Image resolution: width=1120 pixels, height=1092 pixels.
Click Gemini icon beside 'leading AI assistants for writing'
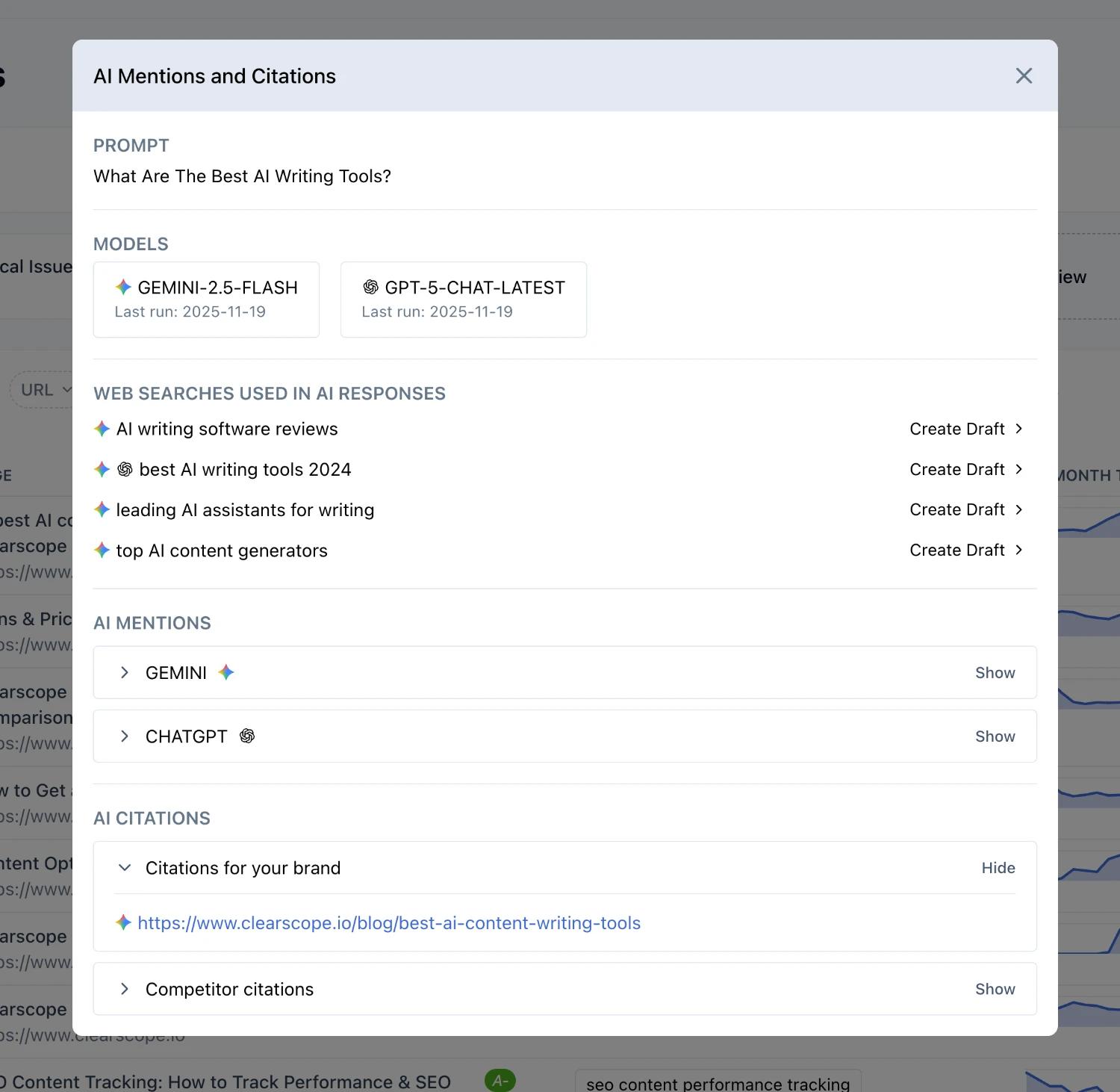pos(102,509)
